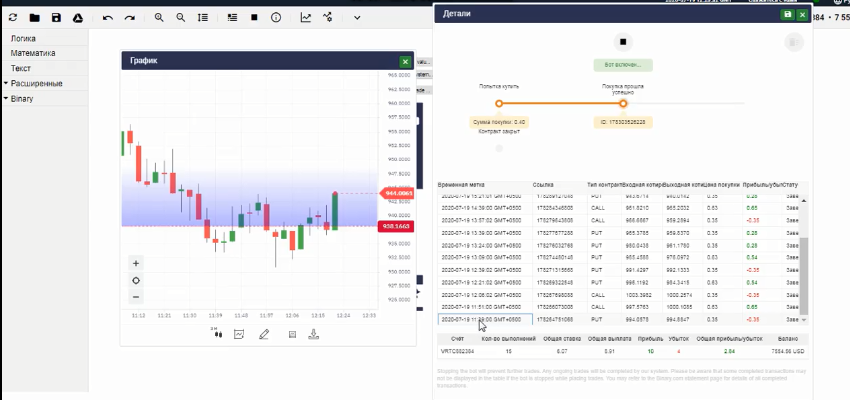Click the trades table vertical scrollbar
The image size is (850, 400).
coord(804,260)
